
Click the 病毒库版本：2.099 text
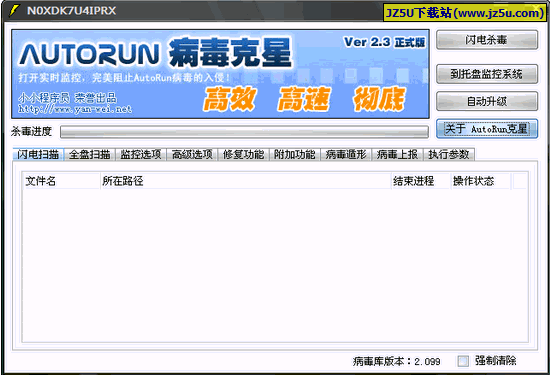pos(396,361)
